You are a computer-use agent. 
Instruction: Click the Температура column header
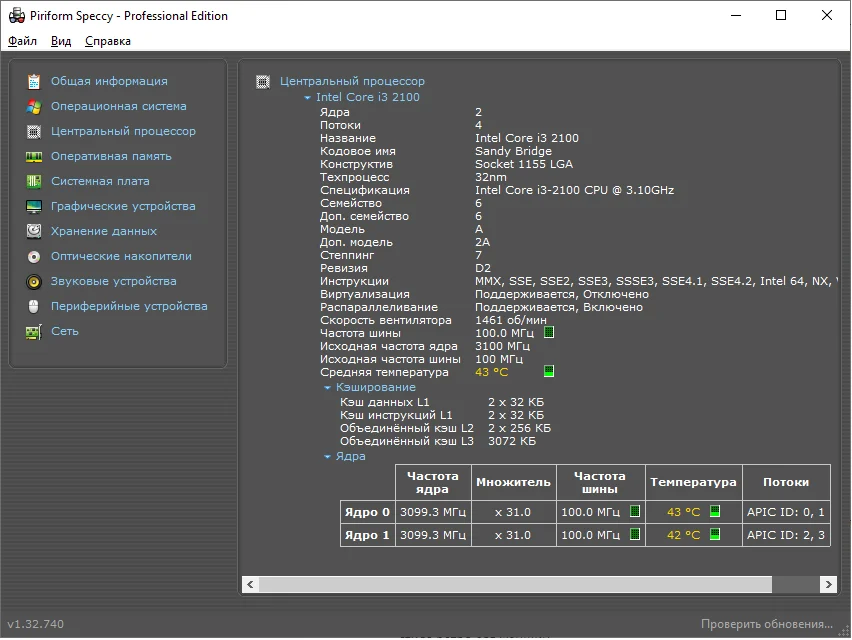click(x=693, y=482)
